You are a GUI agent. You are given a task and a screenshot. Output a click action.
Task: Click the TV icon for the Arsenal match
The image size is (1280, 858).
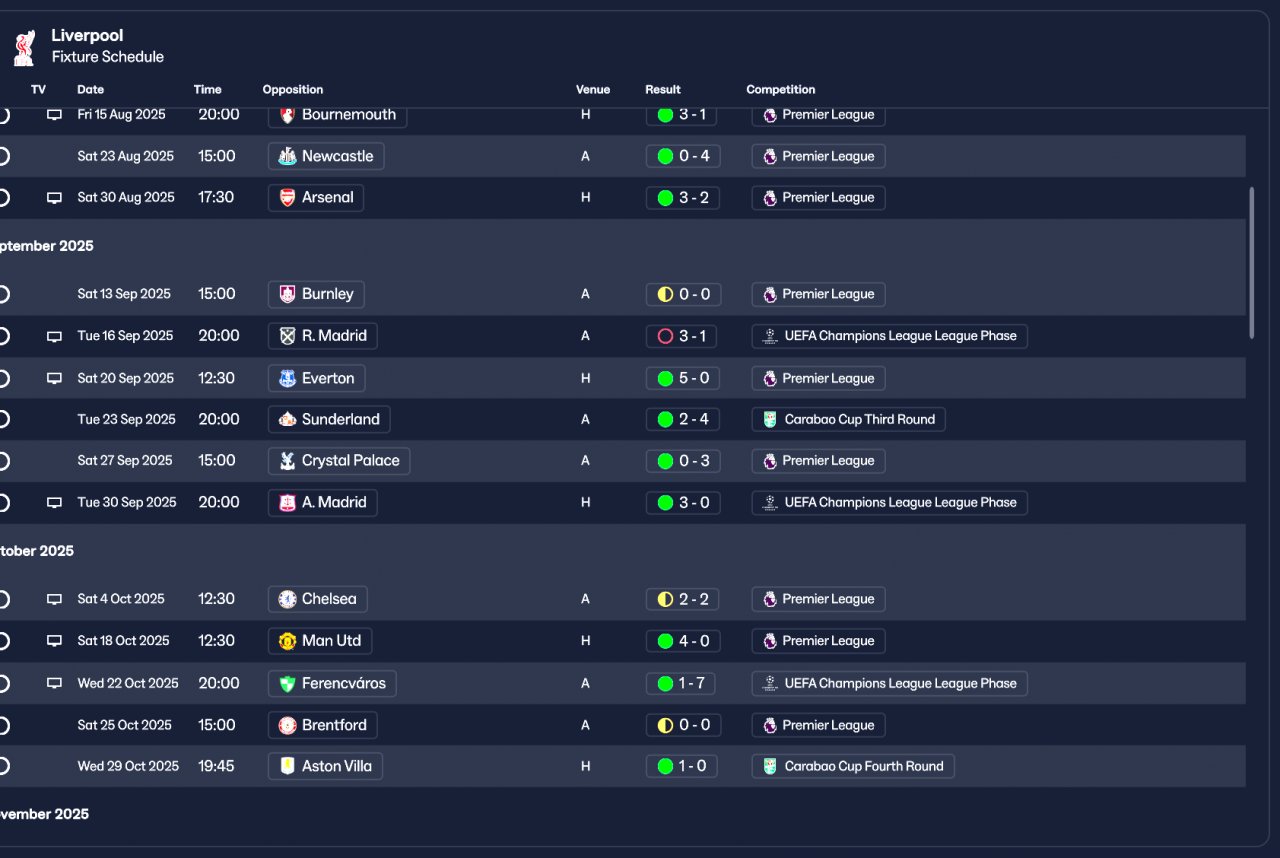point(54,198)
